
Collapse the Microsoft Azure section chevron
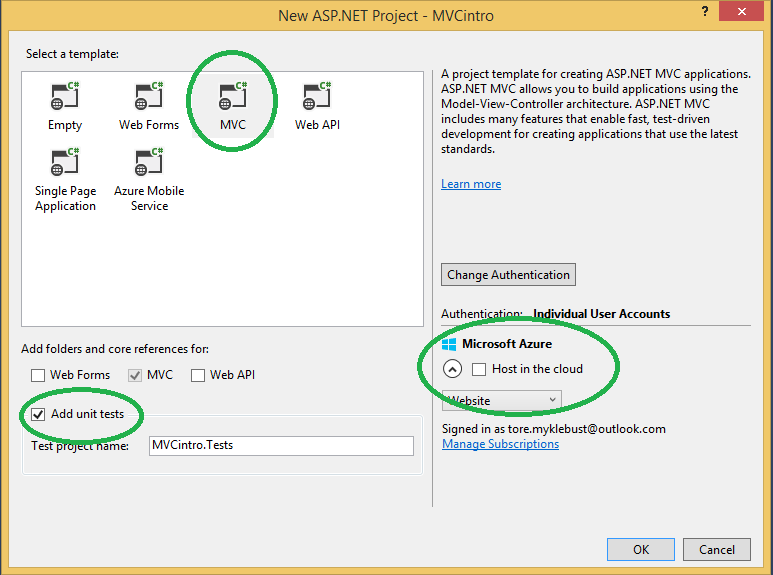pos(452,369)
